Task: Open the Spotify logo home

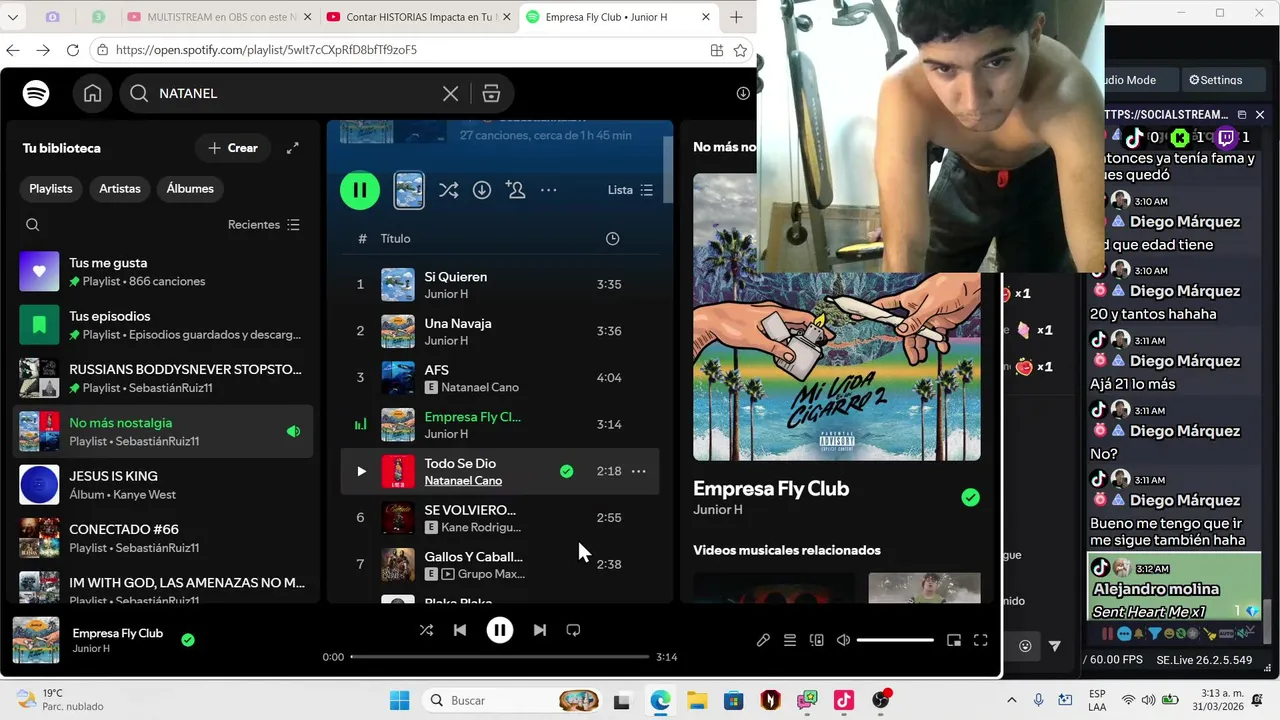Action: point(36,93)
